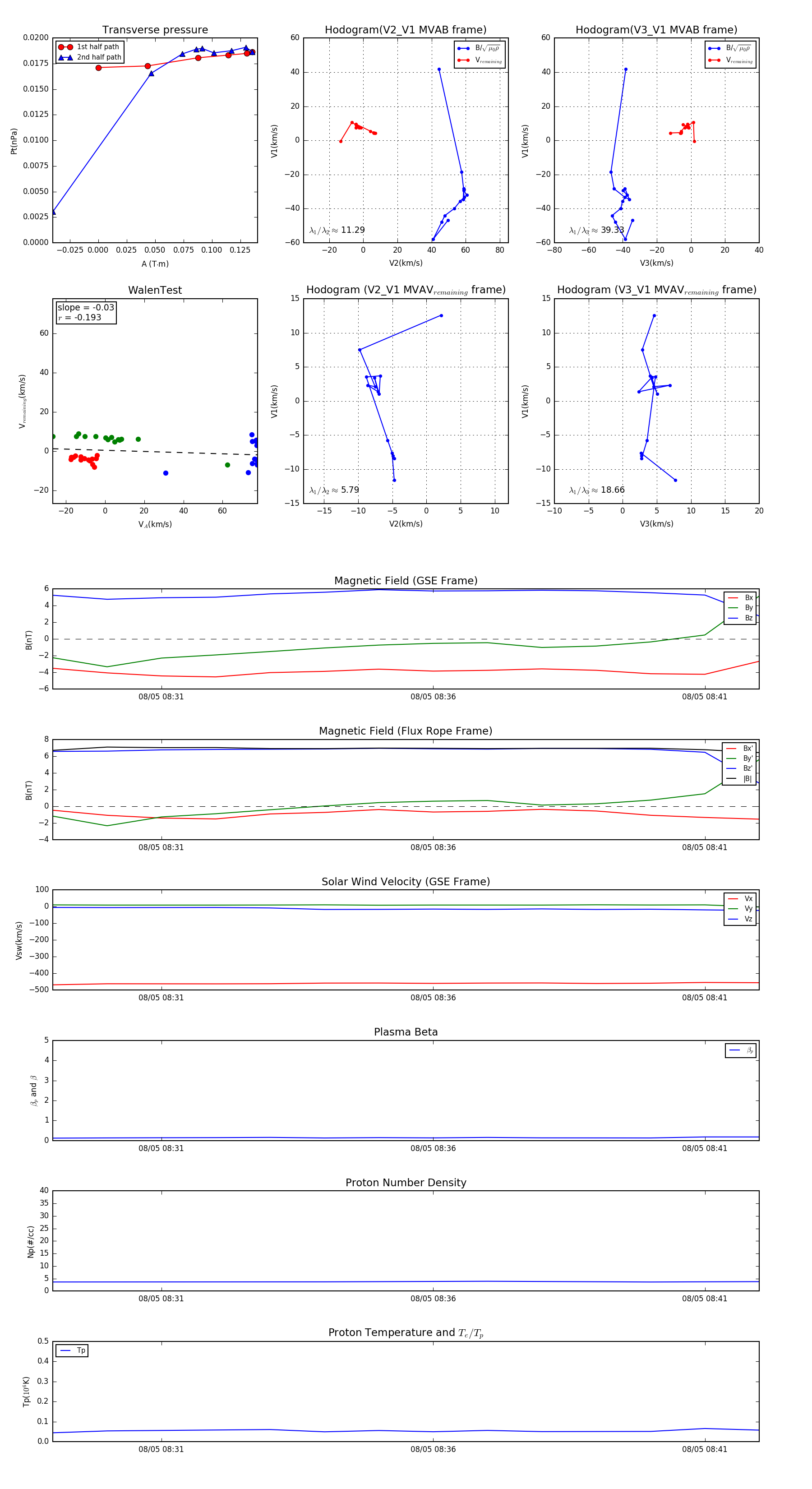Viewport: 812px width, 1489px height.
Task: Click the 'Proton Temperature and Te/Tp' title
Action: click(406, 1333)
